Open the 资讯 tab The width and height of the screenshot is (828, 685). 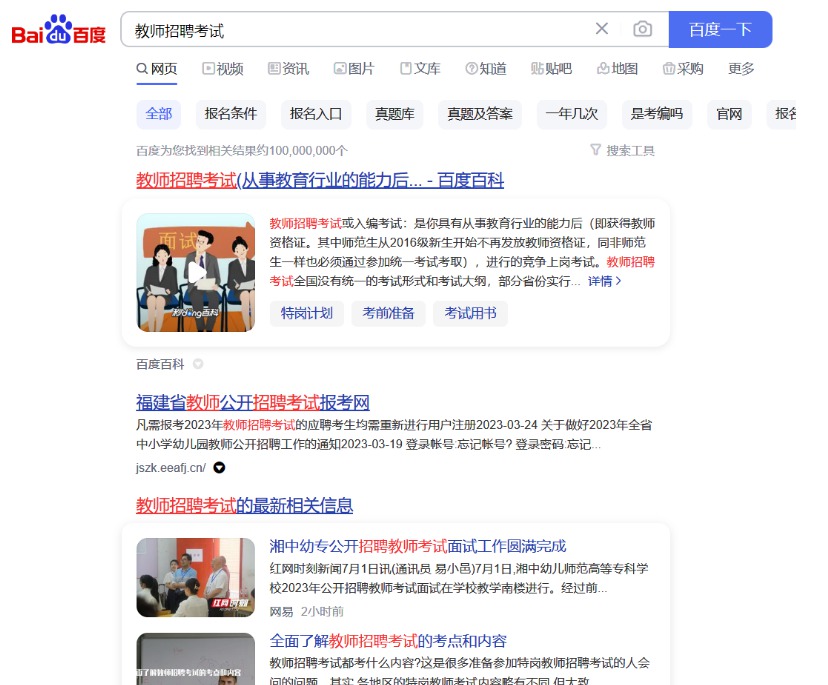pos(288,69)
